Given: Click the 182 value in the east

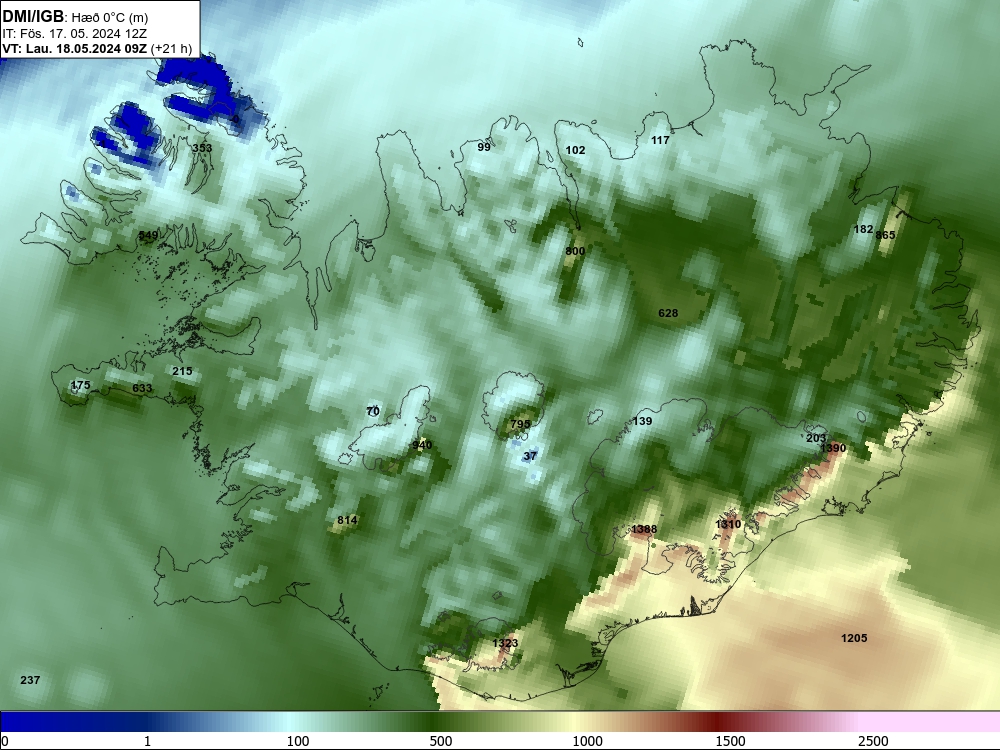Looking at the screenshot, I should (x=863, y=230).
